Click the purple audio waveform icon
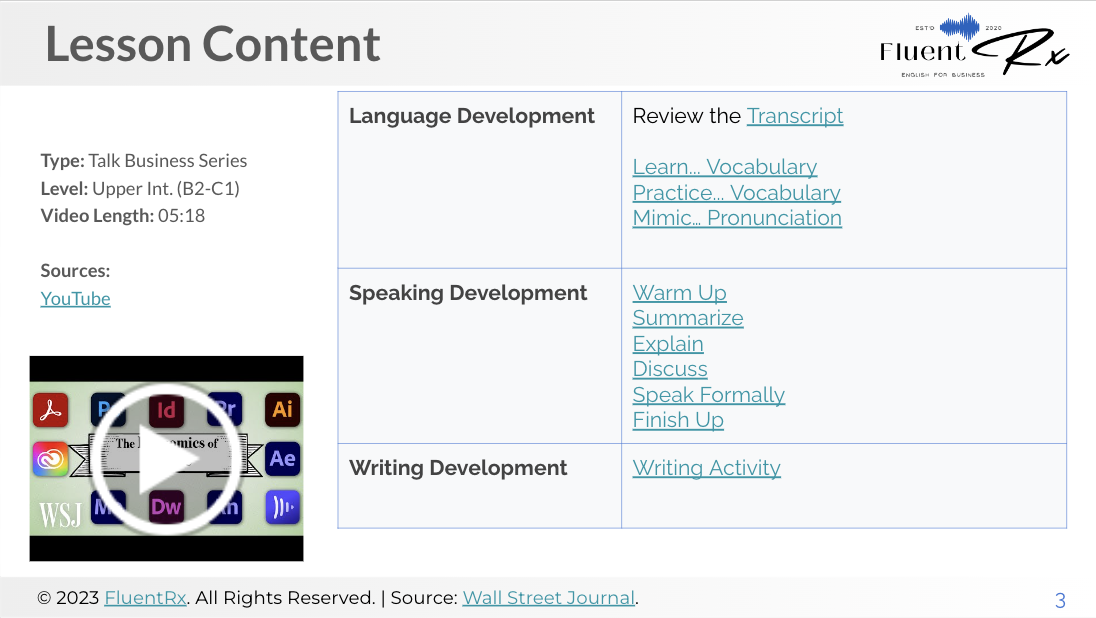 (283, 507)
